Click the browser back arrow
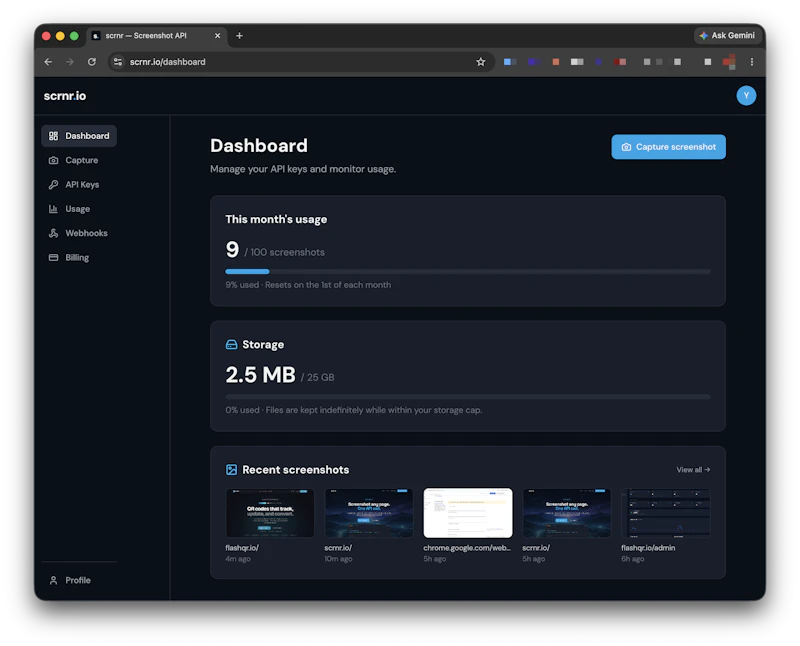Image resolution: width=800 pixels, height=646 pixels. pos(48,62)
